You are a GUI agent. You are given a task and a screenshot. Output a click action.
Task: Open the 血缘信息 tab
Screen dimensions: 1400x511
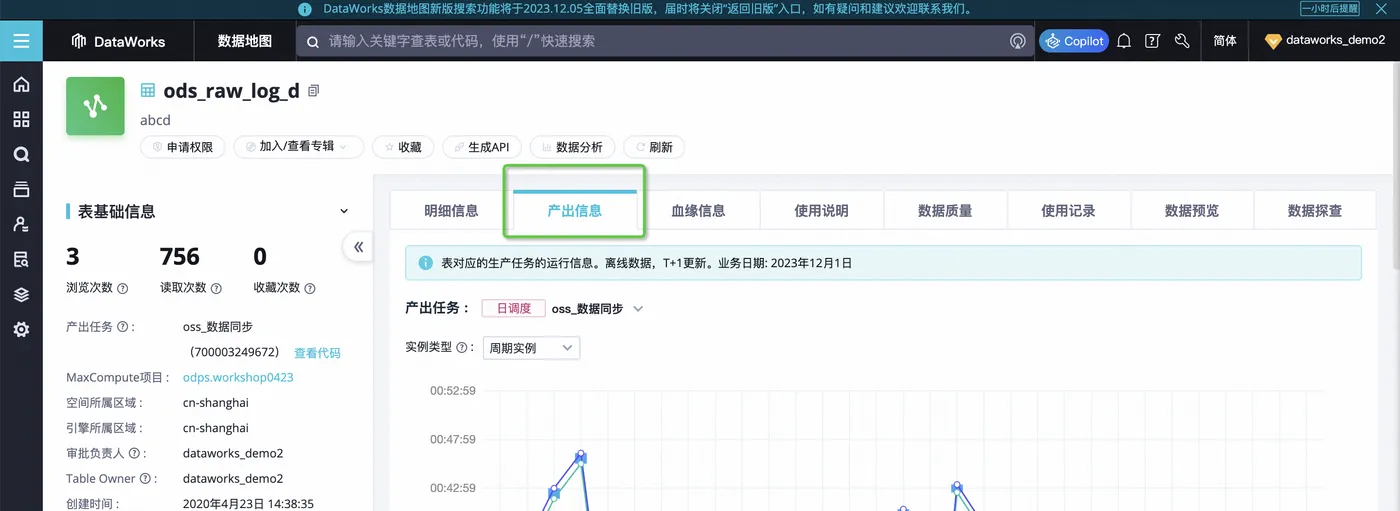pos(698,211)
